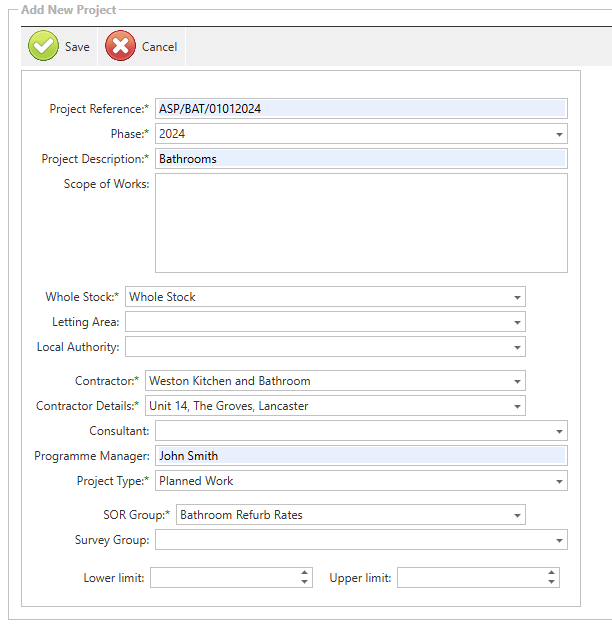
Task: Click the Project Reference text field
Action: pos(360,109)
